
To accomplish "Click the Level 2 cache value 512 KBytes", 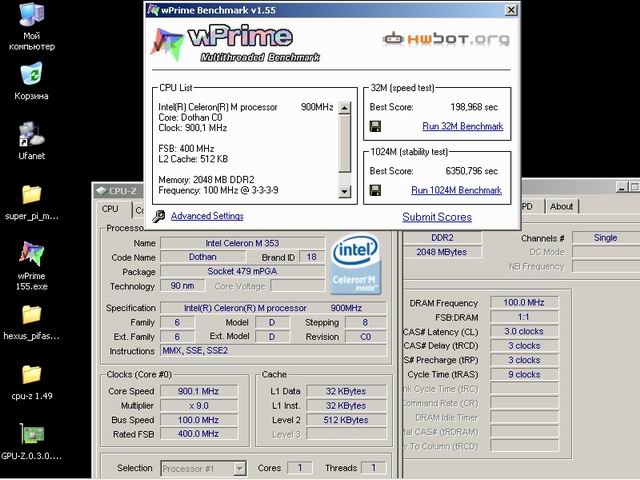I will coord(346,420).
